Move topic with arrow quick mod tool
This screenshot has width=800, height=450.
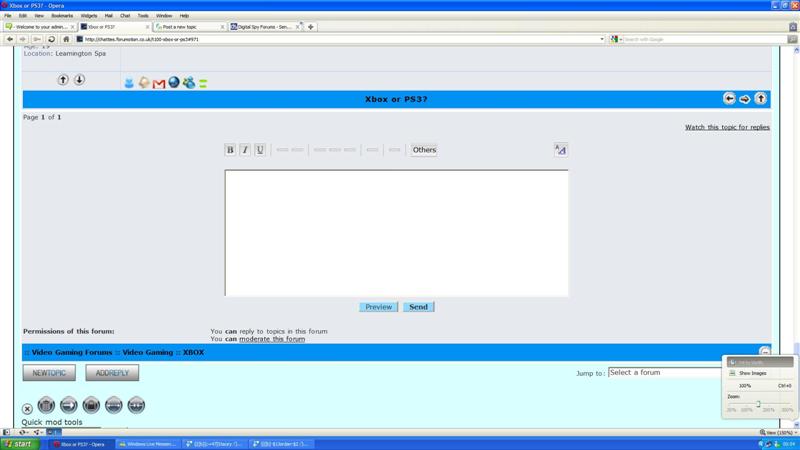(68, 405)
